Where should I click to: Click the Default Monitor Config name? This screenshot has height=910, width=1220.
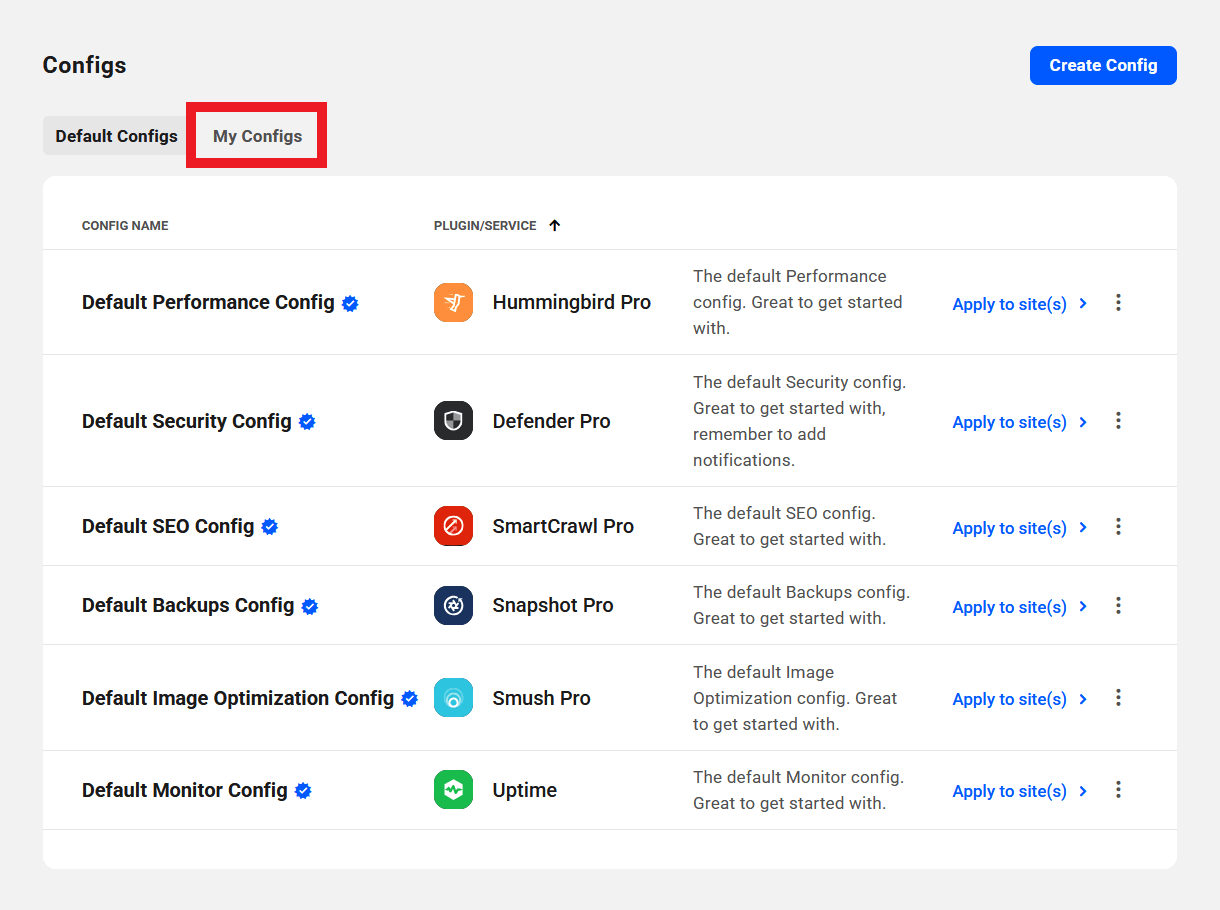pyautogui.click(x=185, y=790)
